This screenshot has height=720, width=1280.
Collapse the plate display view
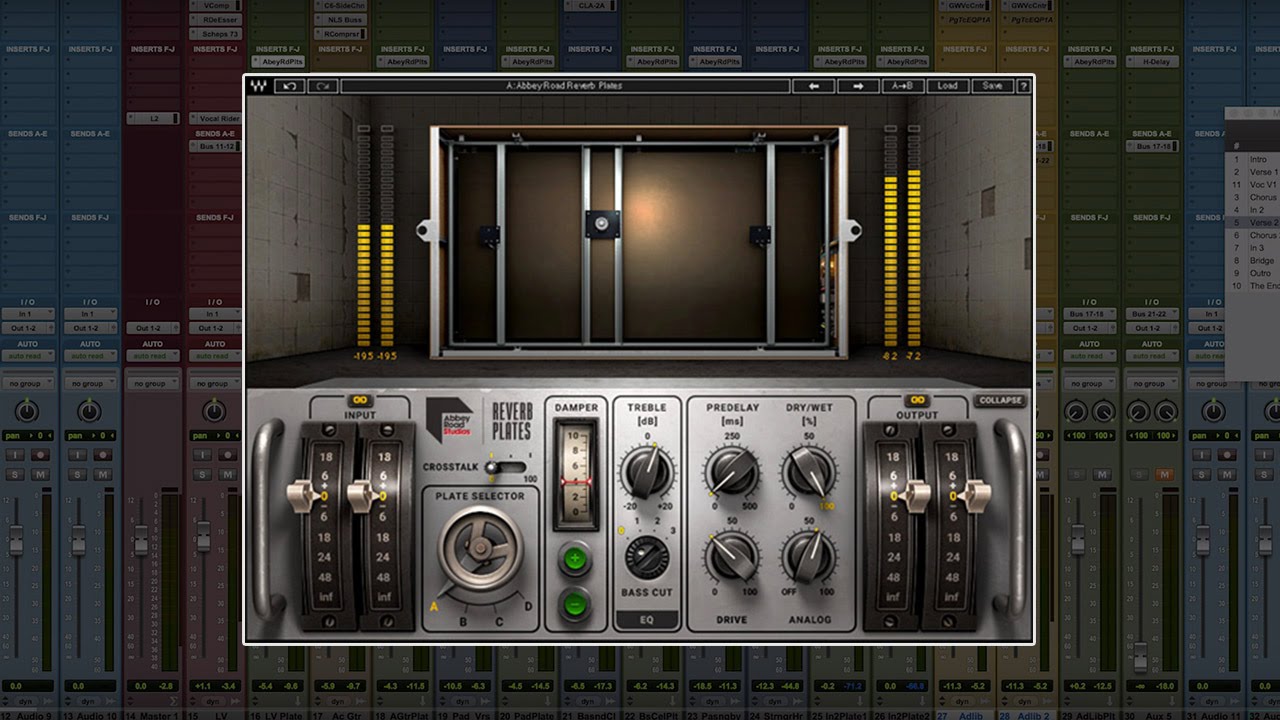(1001, 400)
